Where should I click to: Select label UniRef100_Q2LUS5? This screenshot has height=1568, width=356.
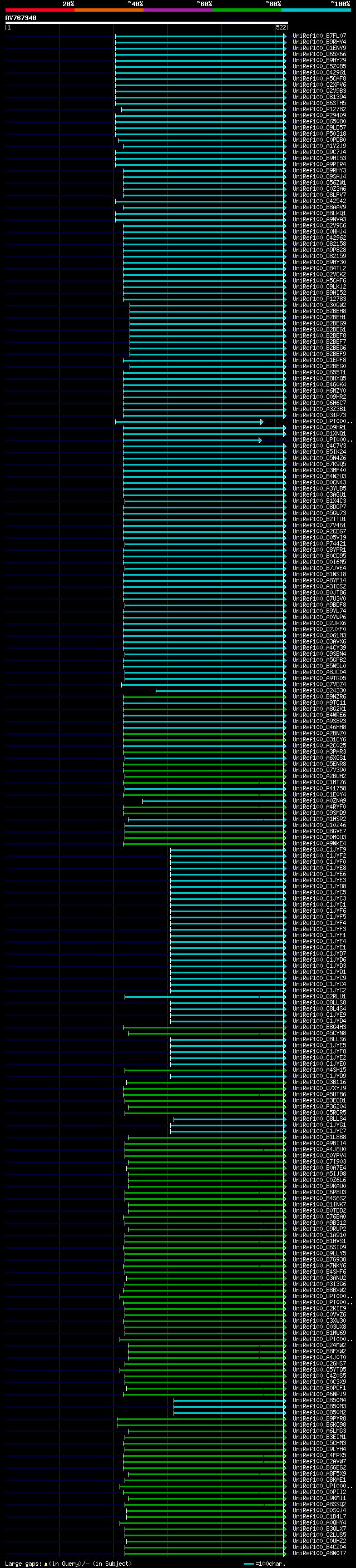(x=319, y=1535)
